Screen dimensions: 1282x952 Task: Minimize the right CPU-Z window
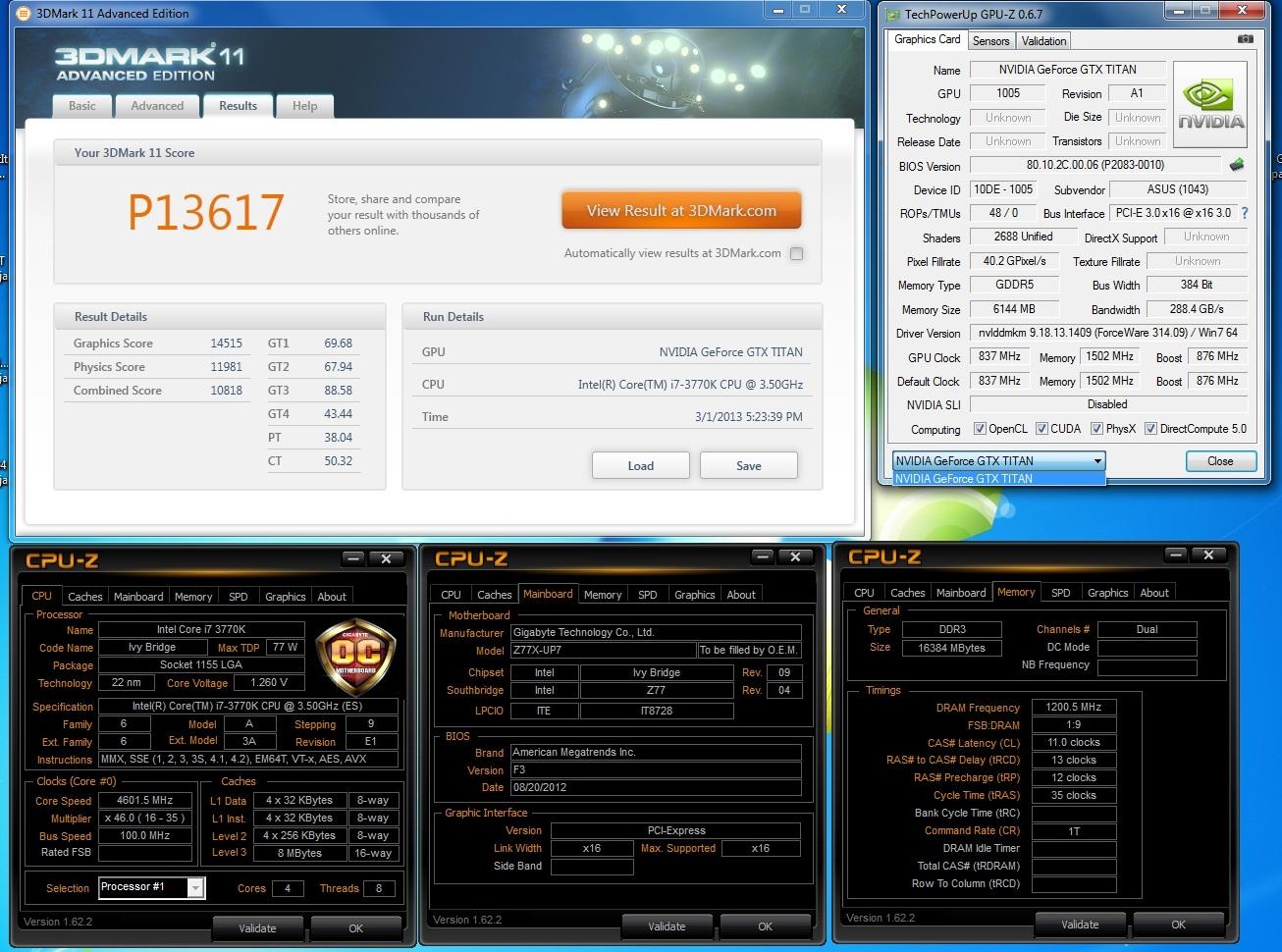pos(1176,555)
